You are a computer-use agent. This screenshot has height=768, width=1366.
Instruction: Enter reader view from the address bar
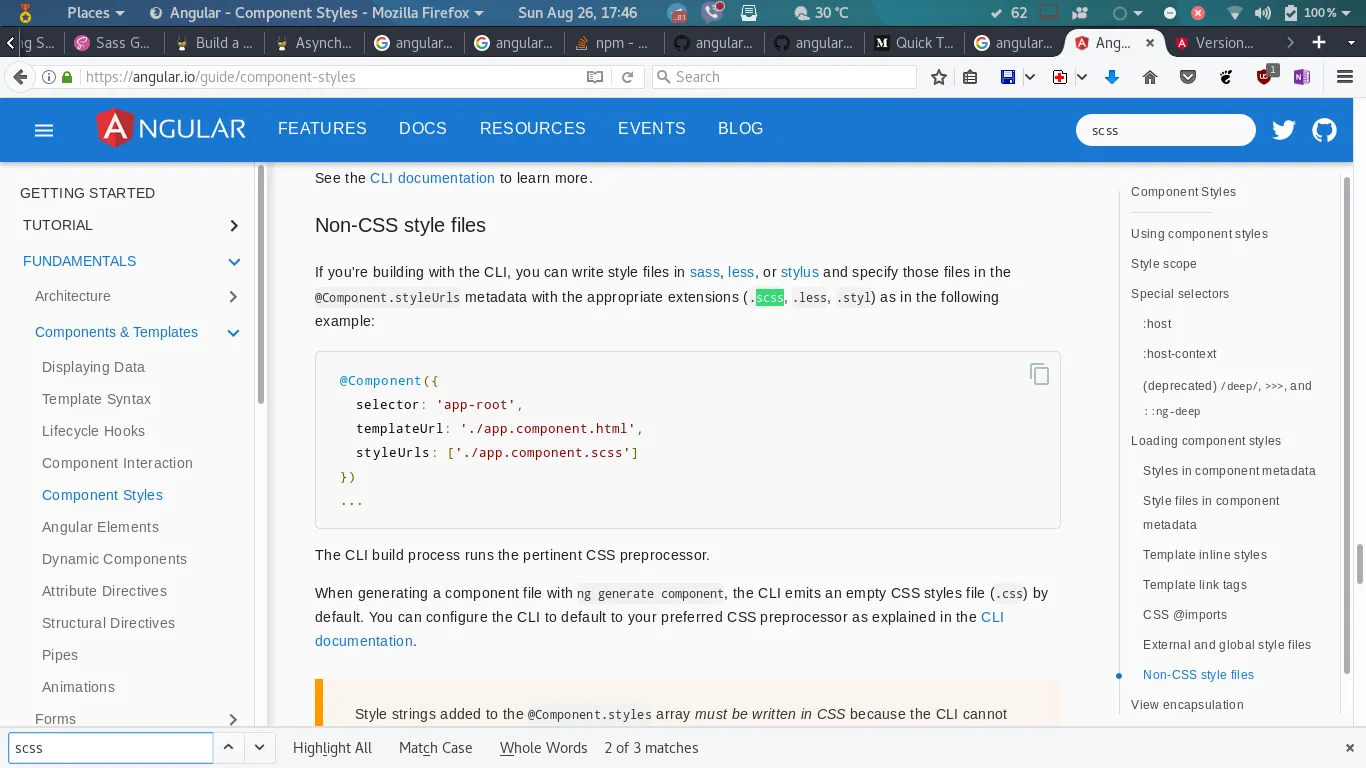pos(595,77)
